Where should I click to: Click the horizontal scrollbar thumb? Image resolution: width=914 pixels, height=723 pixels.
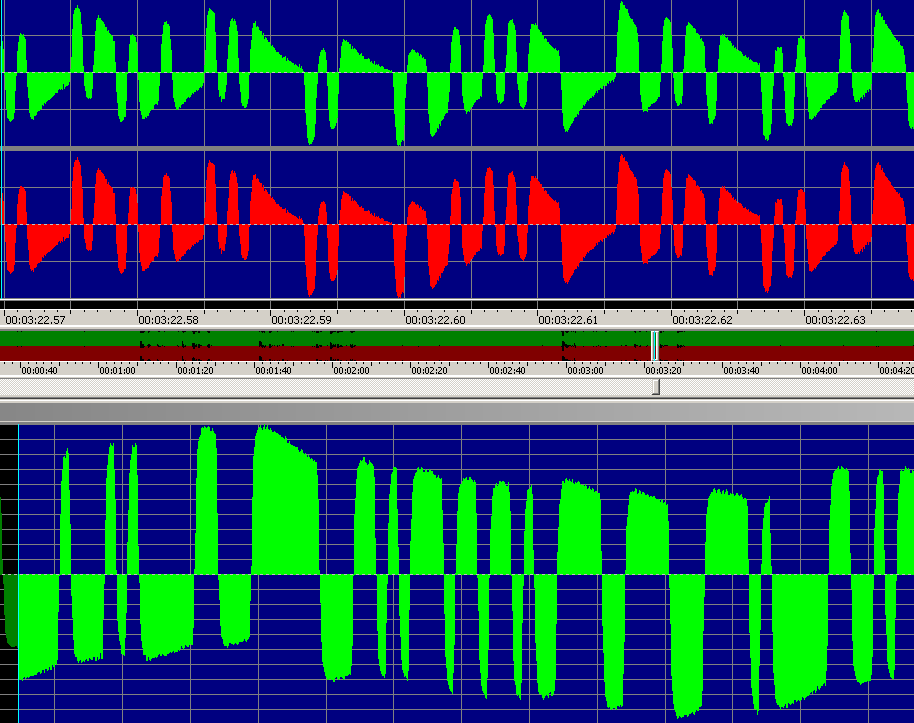[656, 386]
